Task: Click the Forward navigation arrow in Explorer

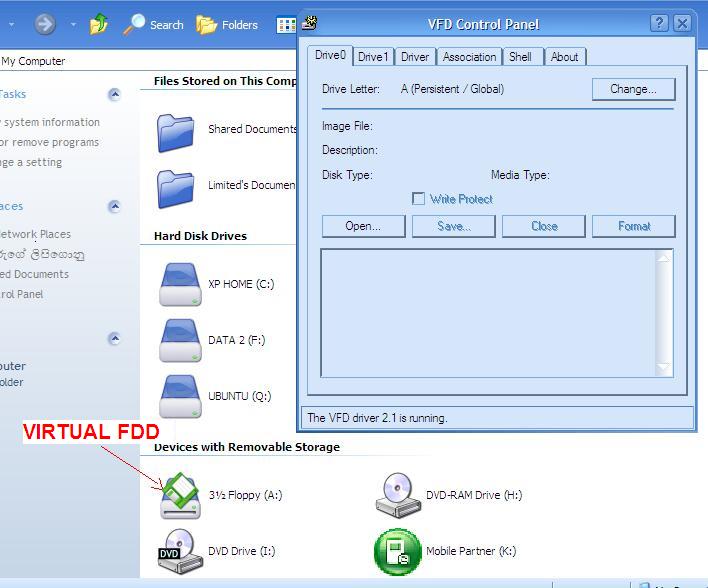Action: point(45,24)
